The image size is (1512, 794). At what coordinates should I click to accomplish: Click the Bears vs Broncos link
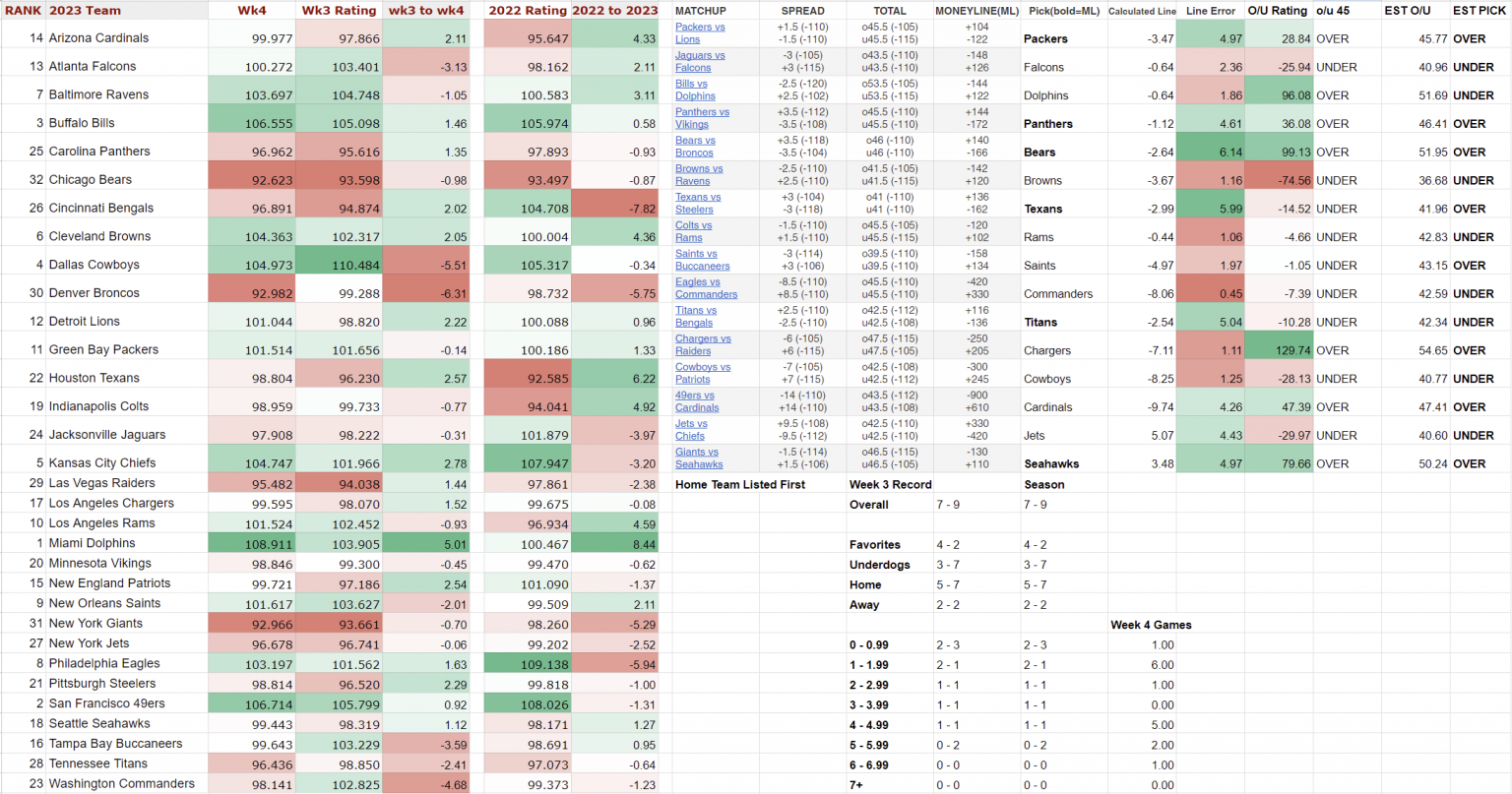(x=695, y=147)
